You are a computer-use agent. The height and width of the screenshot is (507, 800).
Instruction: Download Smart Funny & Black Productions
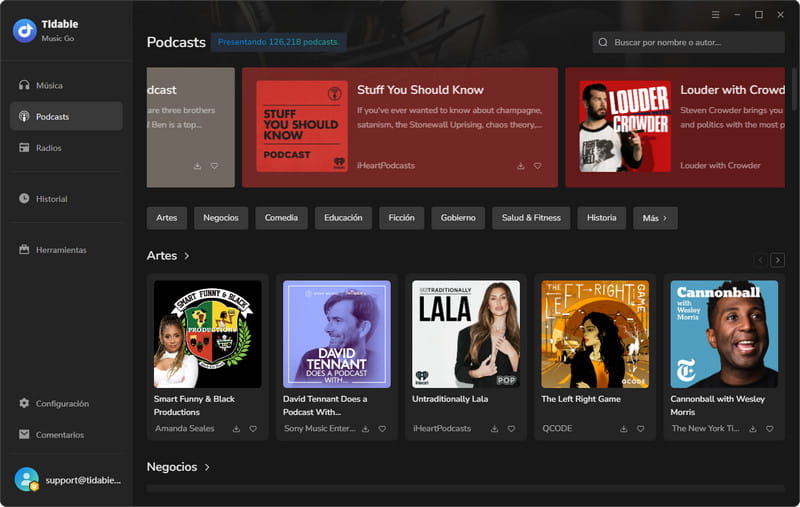point(236,429)
